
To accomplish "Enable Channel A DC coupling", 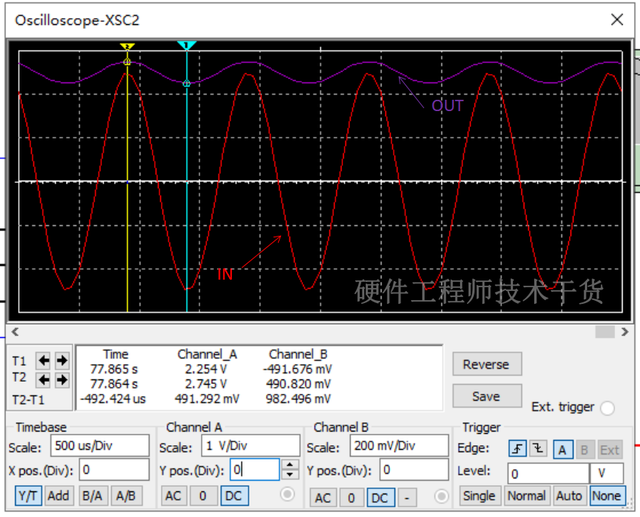I will [x=233, y=495].
